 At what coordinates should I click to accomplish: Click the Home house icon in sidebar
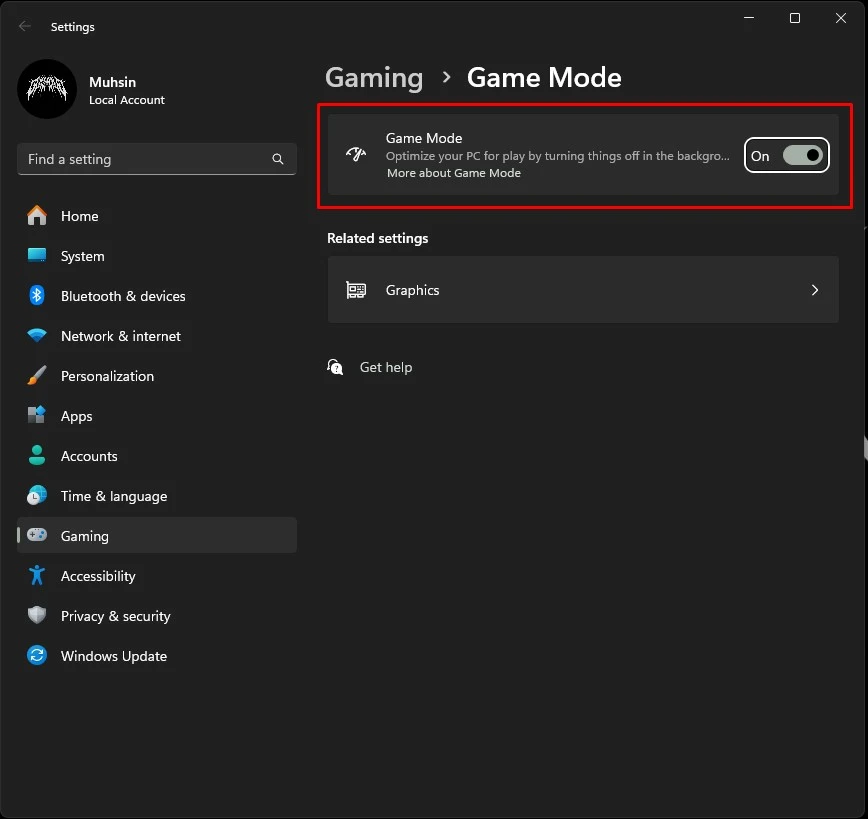[x=37, y=215]
